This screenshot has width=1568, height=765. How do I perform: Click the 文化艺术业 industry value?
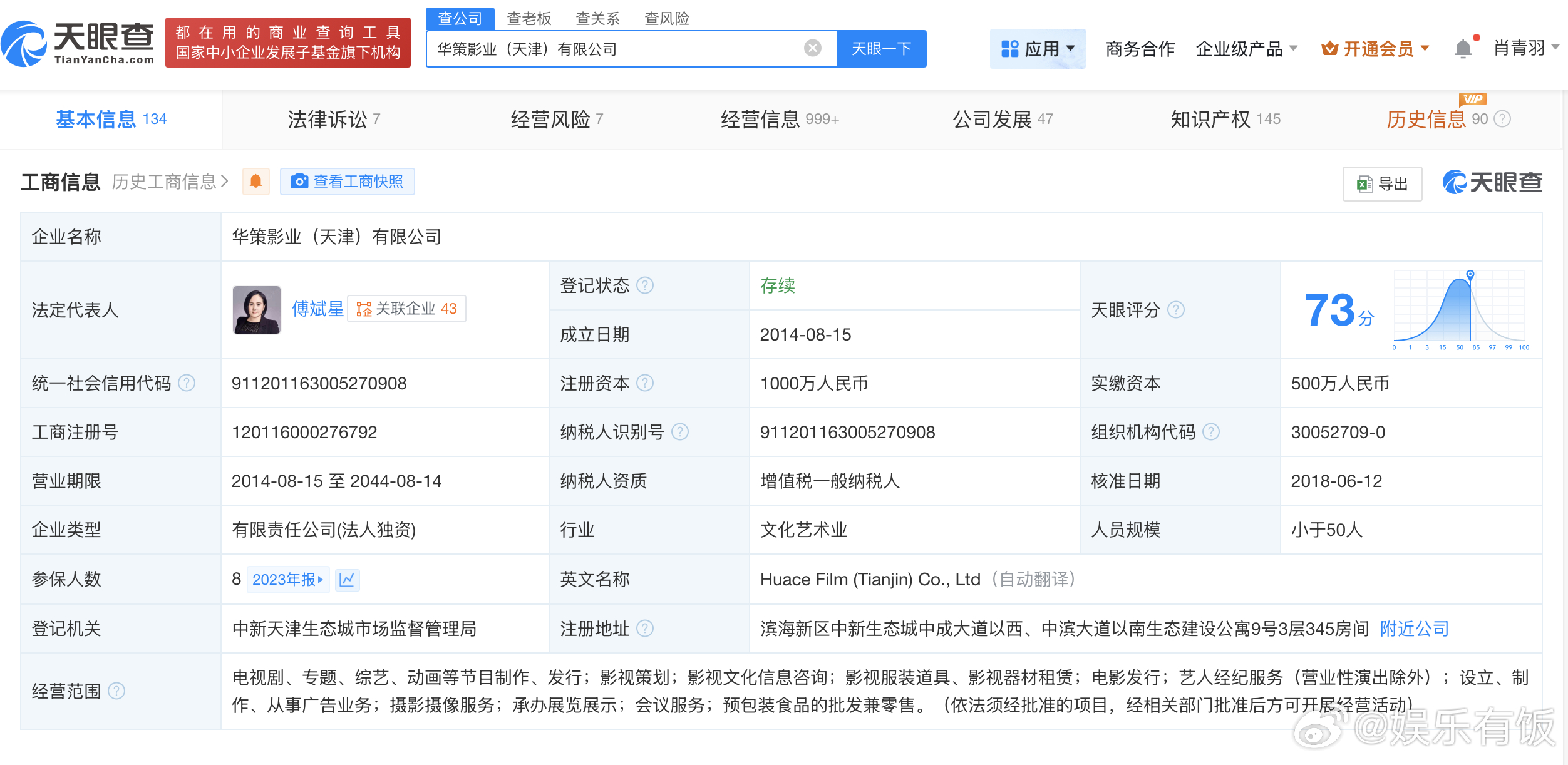(803, 530)
